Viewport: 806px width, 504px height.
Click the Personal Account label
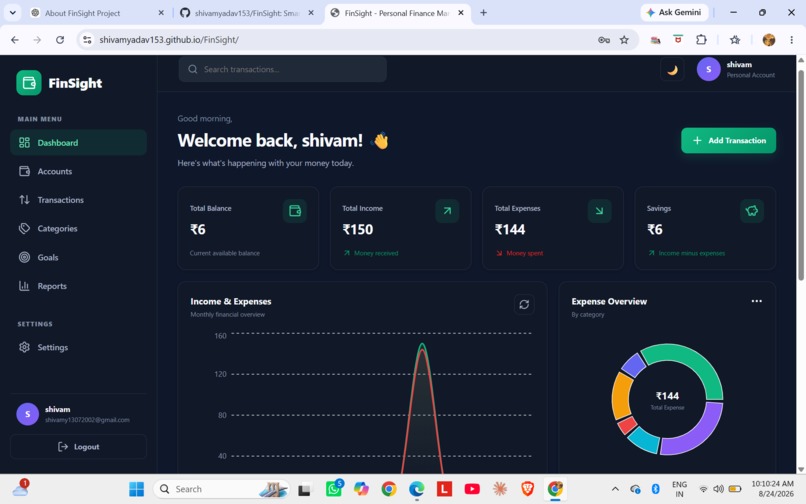(x=751, y=75)
